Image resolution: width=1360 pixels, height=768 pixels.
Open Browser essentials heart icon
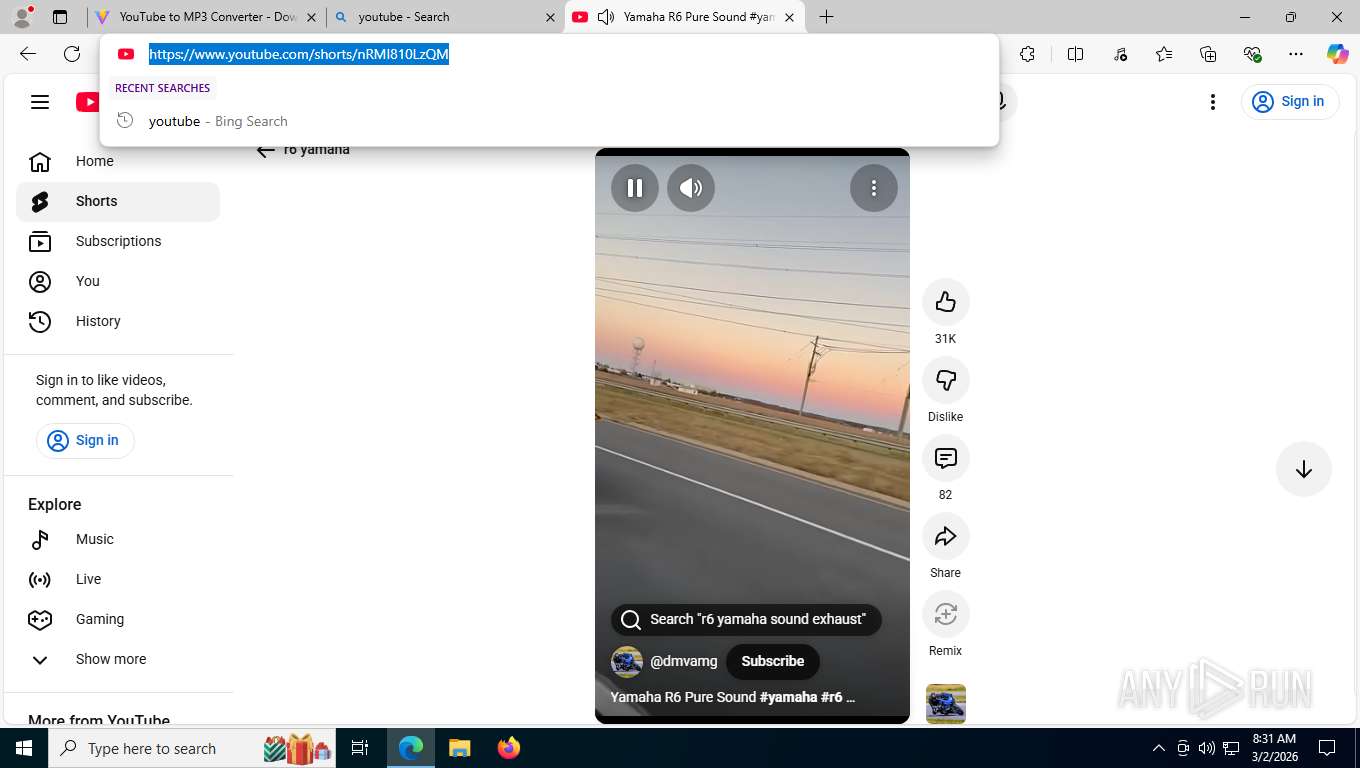pyautogui.click(x=1252, y=54)
